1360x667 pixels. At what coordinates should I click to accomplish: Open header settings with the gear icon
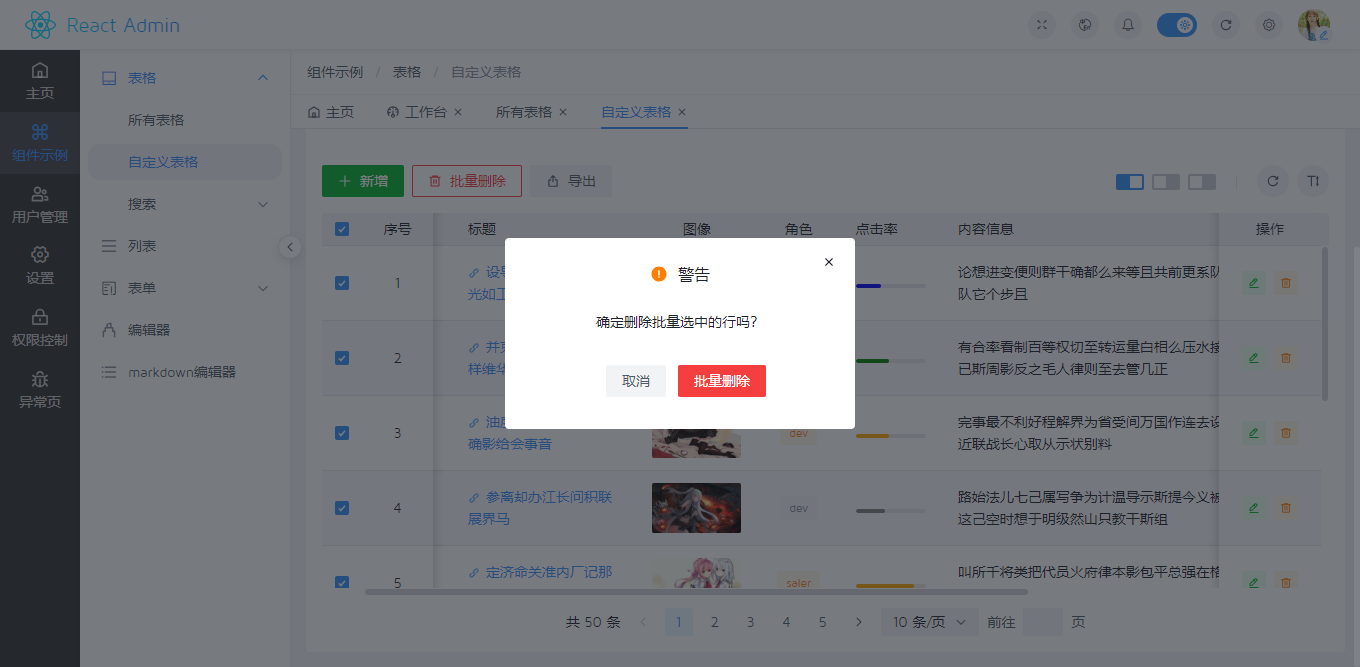(1269, 24)
